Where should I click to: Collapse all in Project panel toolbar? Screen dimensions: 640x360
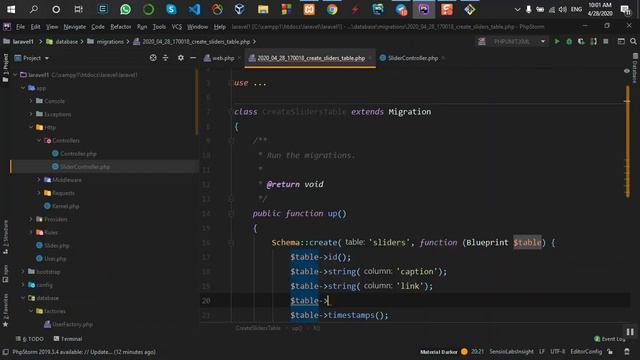(165, 58)
